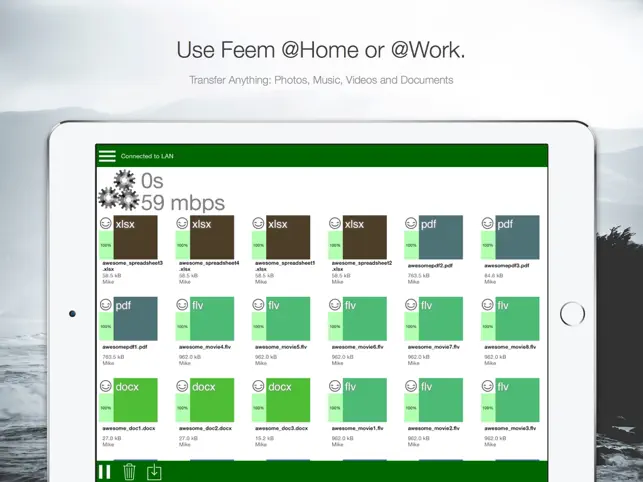Click the file name "awesome_doc2.docx"

[205, 428]
